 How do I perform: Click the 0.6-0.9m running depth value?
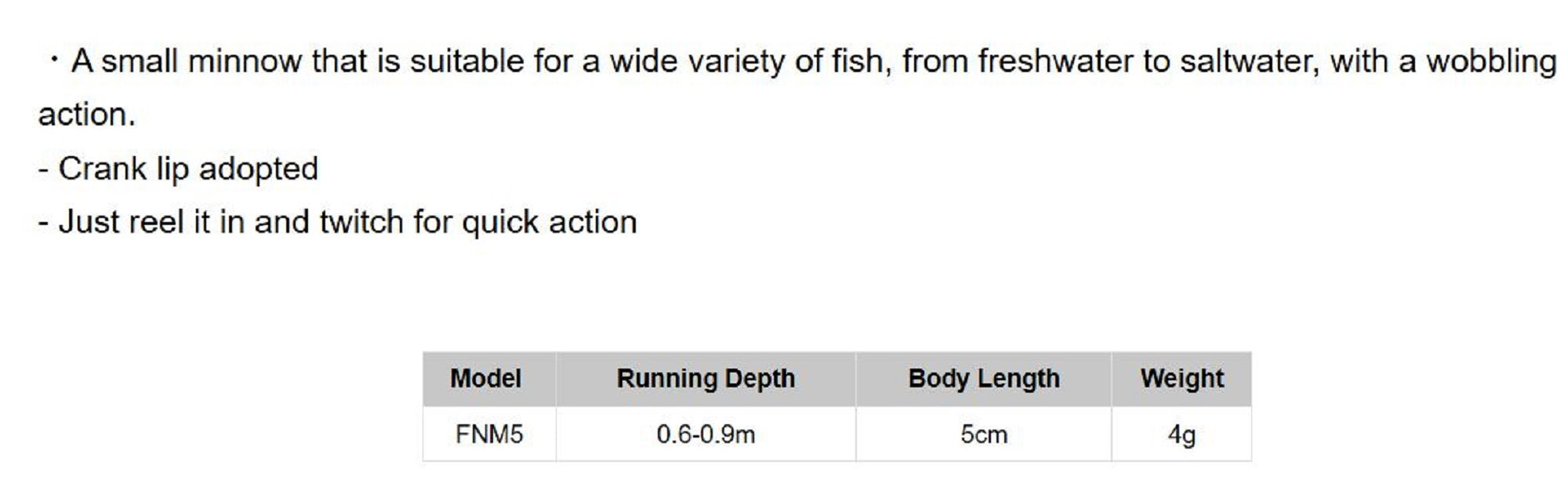tap(706, 434)
